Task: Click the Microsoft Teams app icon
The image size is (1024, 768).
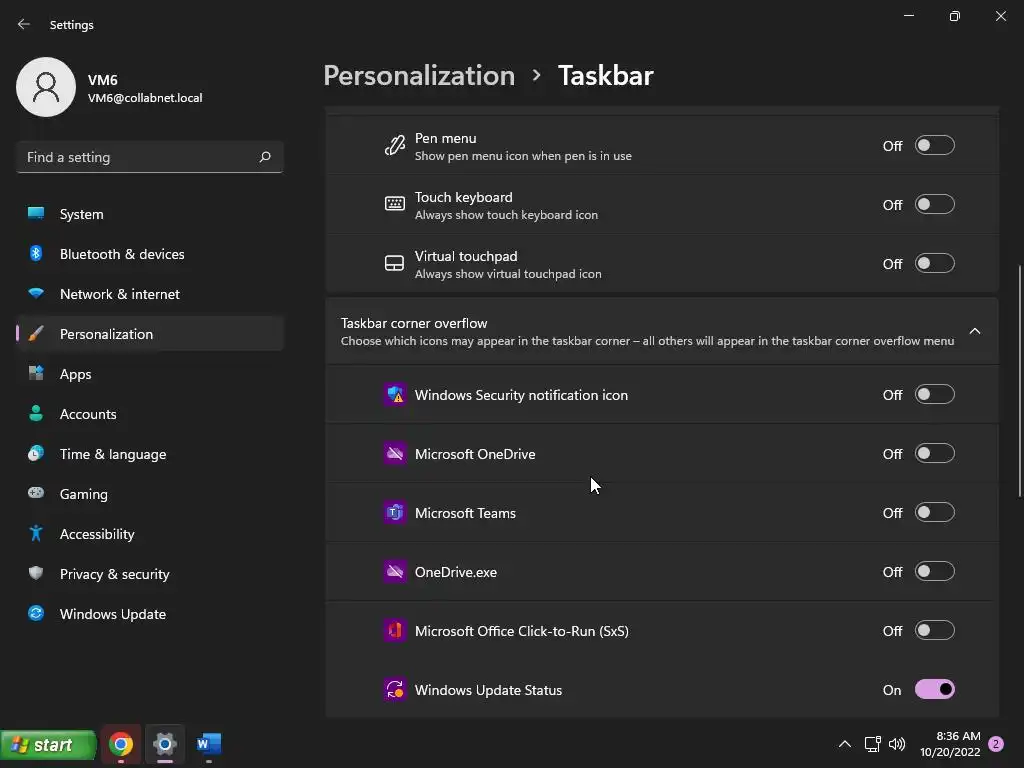Action: pos(395,513)
